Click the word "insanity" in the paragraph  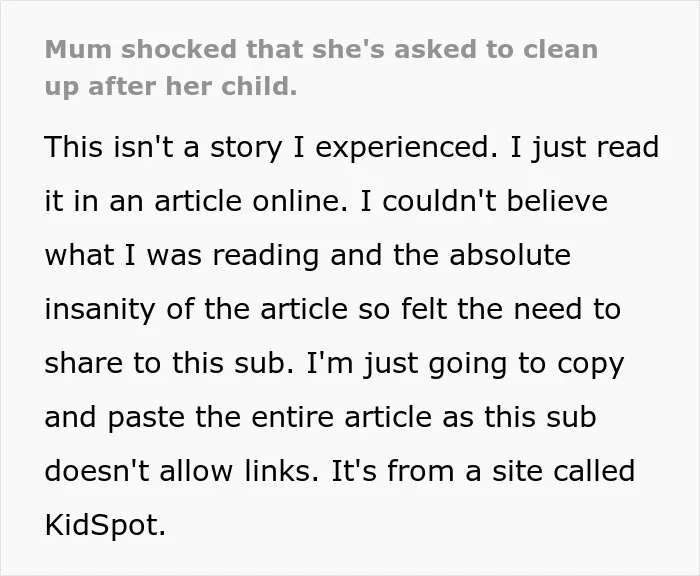[x=100, y=310]
